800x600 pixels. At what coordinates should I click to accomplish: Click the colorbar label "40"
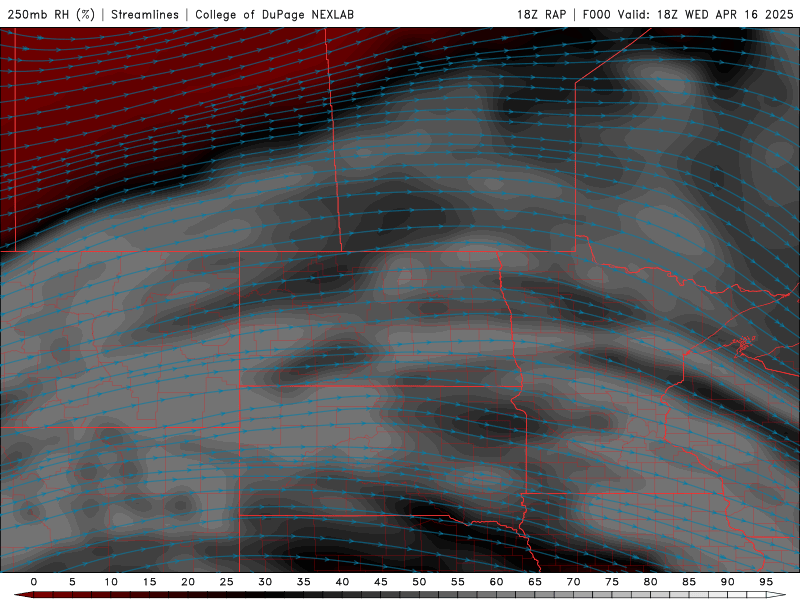(x=342, y=582)
